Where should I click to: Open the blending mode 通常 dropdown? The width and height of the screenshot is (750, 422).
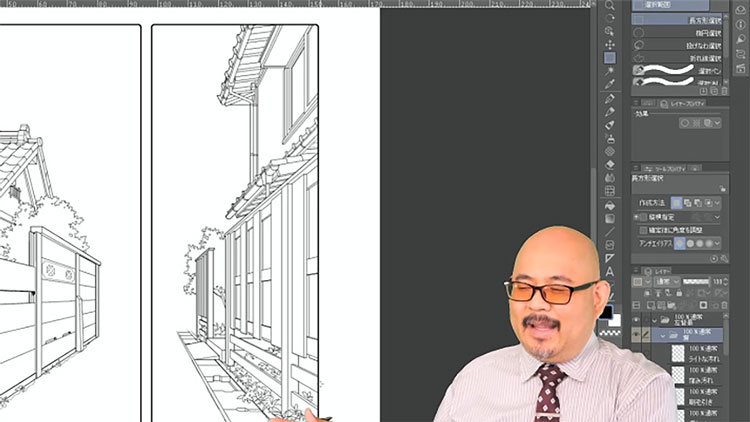click(x=666, y=282)
